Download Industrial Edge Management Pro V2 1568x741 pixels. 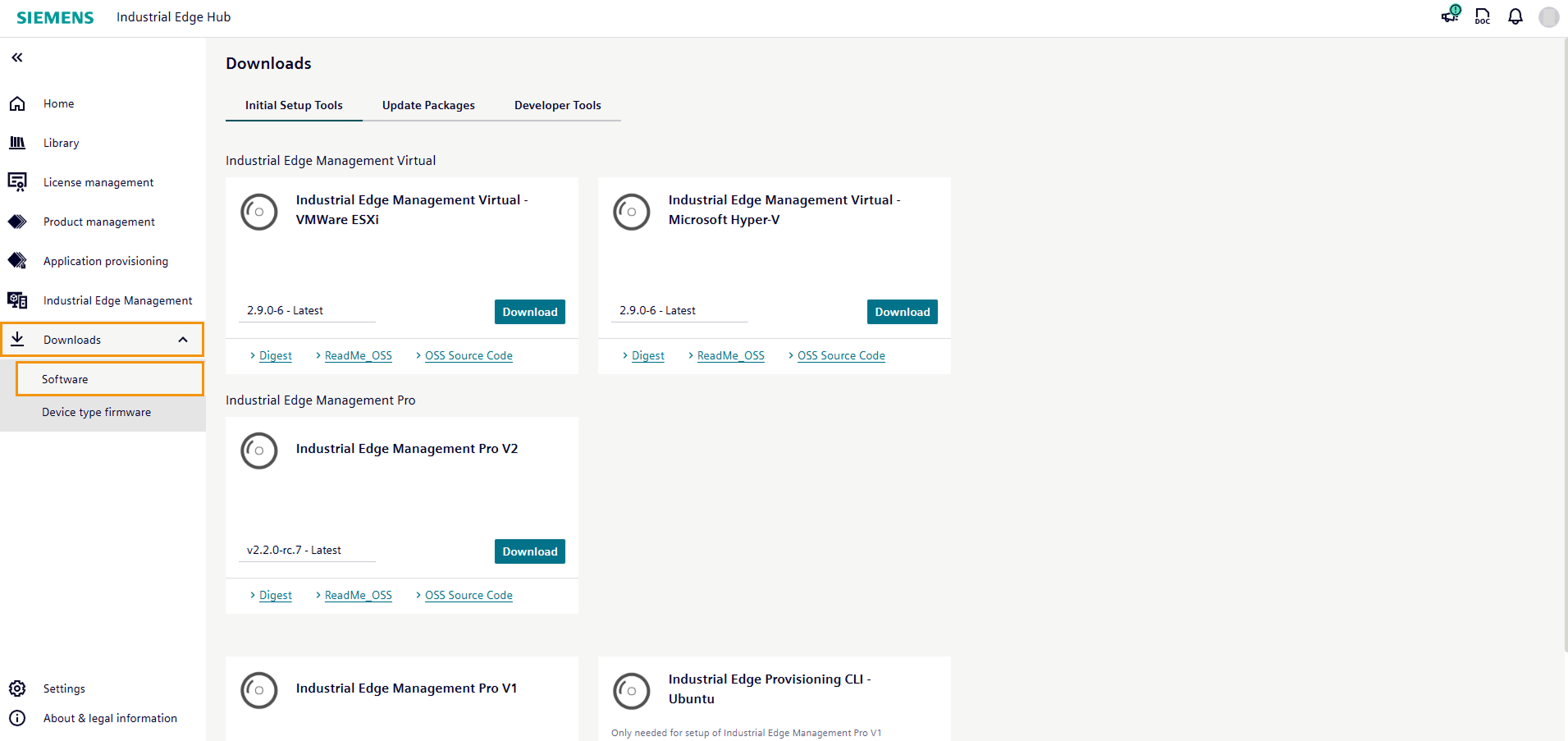530,551
